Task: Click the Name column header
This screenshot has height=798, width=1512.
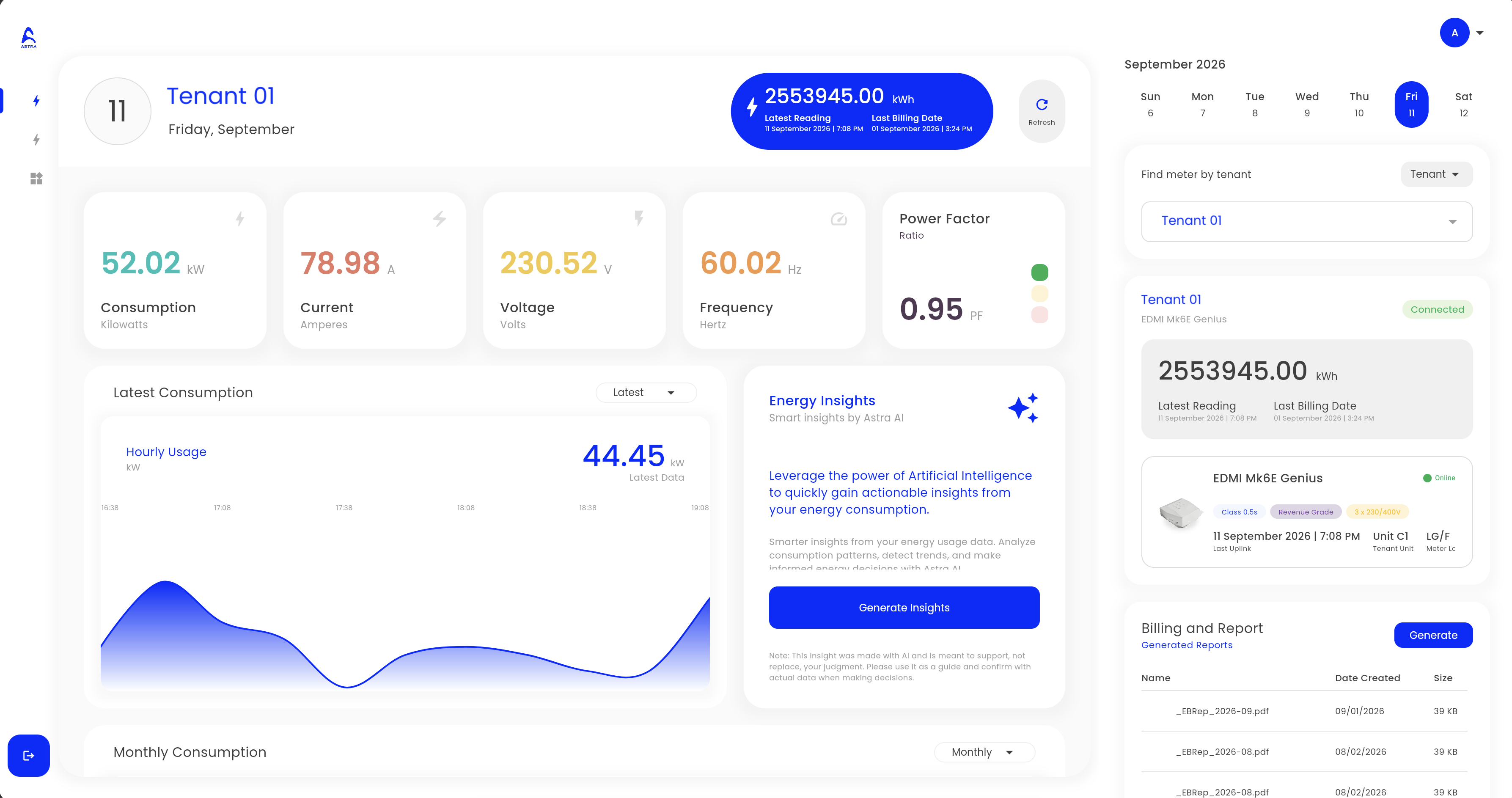Action: [x=1156, y=678]
